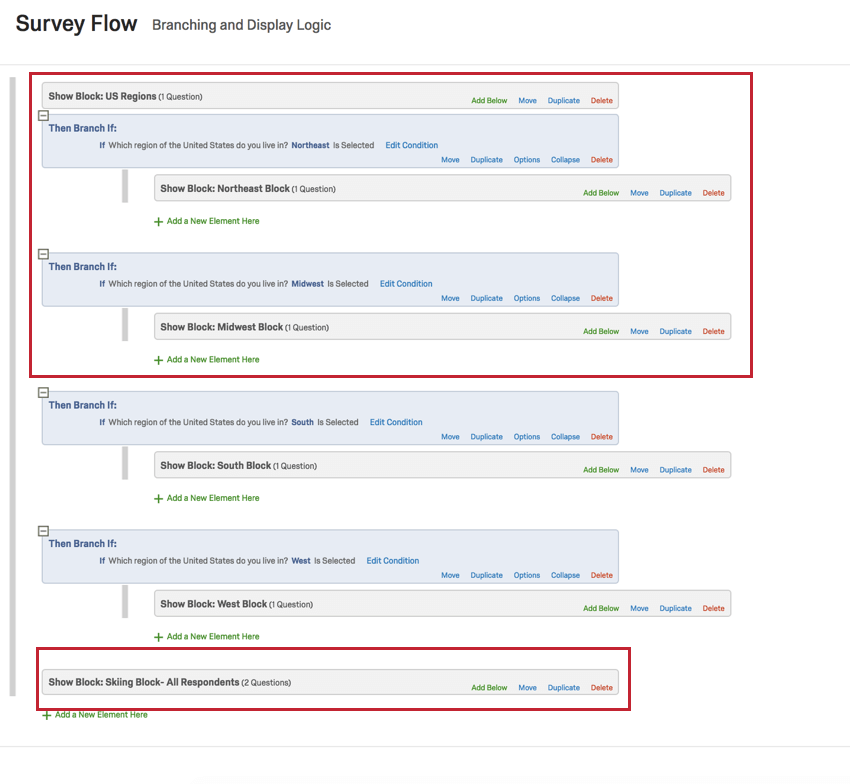Select the Show Block: Midwest Block title
Screen dimensions: 850x784
click(222, 327)
